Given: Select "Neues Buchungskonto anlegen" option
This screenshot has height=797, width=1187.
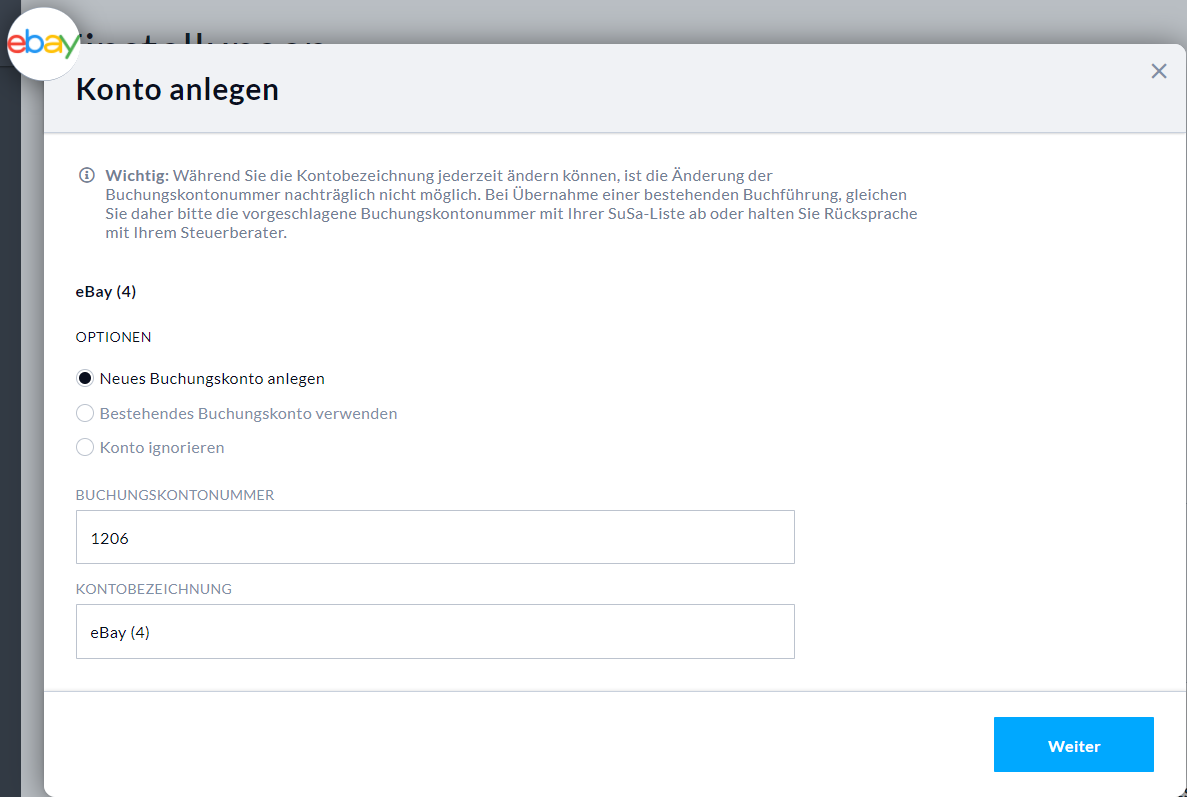Looking at the screenshot, I should click(x=85, y=378).
